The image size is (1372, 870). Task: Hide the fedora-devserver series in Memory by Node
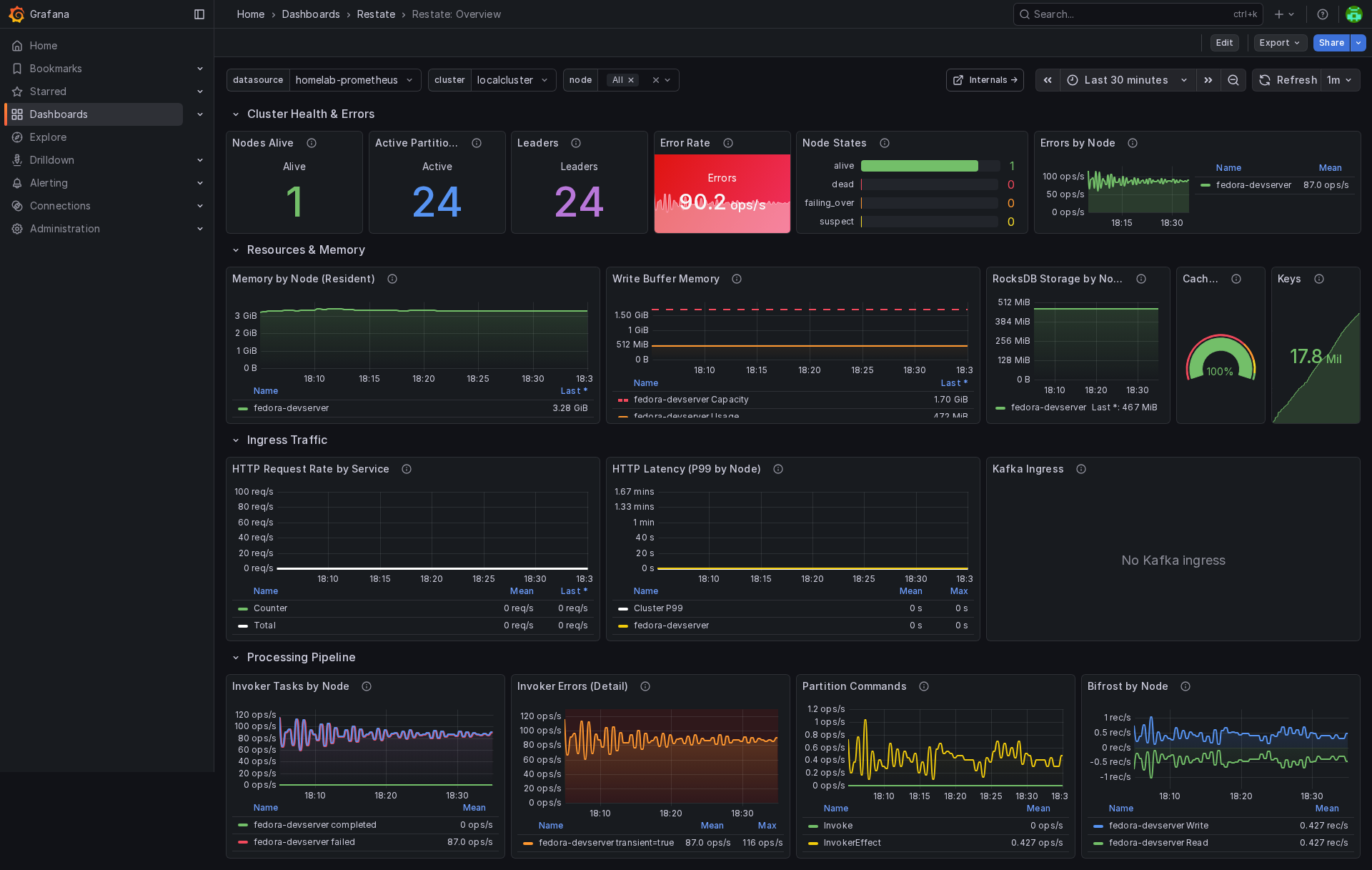291,408
